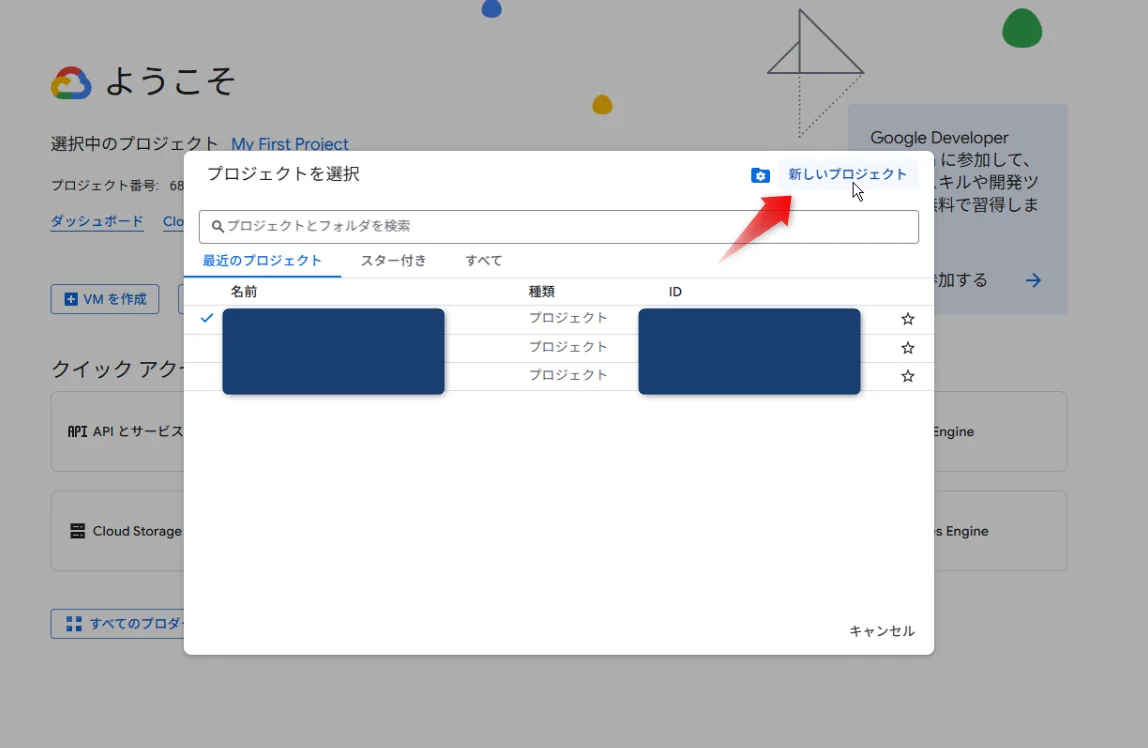Click the 名前 column header
Viewport: 1148px width, 748px height.
pyautogui.click(x=244, y=292)
